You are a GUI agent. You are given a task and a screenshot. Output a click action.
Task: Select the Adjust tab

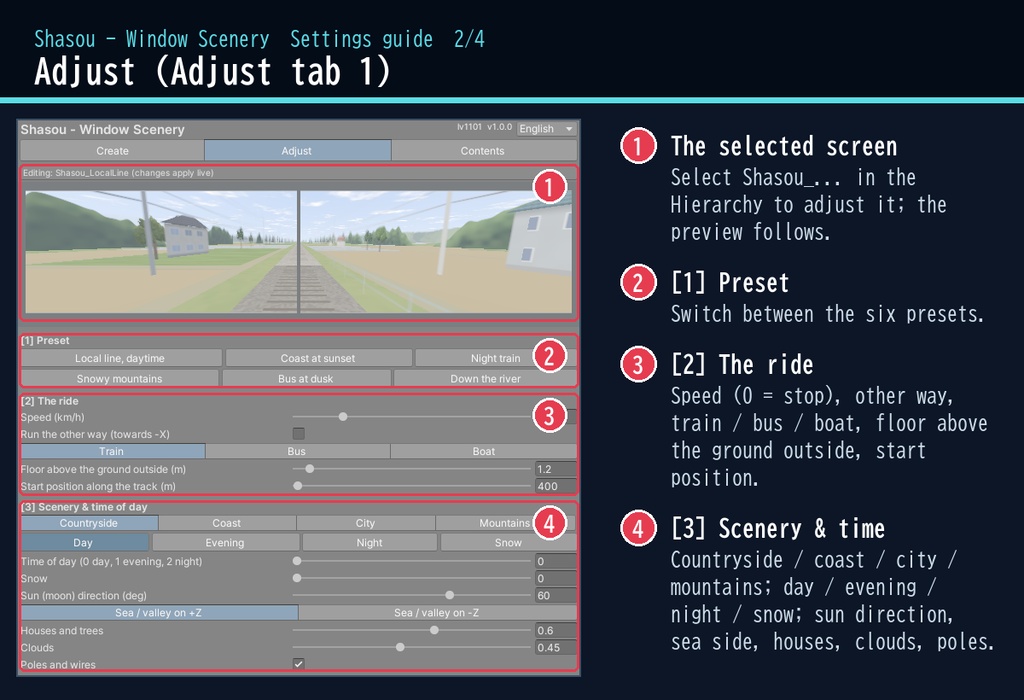[x=297, y=150]
